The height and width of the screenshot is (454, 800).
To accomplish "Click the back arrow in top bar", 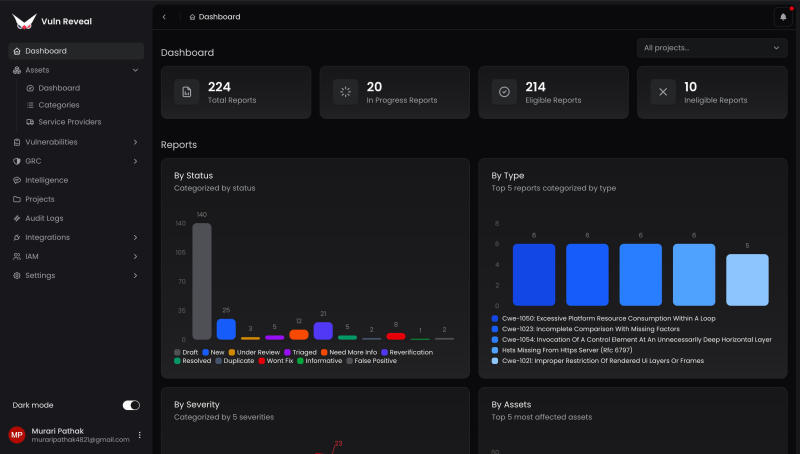I will click(164, 17).
